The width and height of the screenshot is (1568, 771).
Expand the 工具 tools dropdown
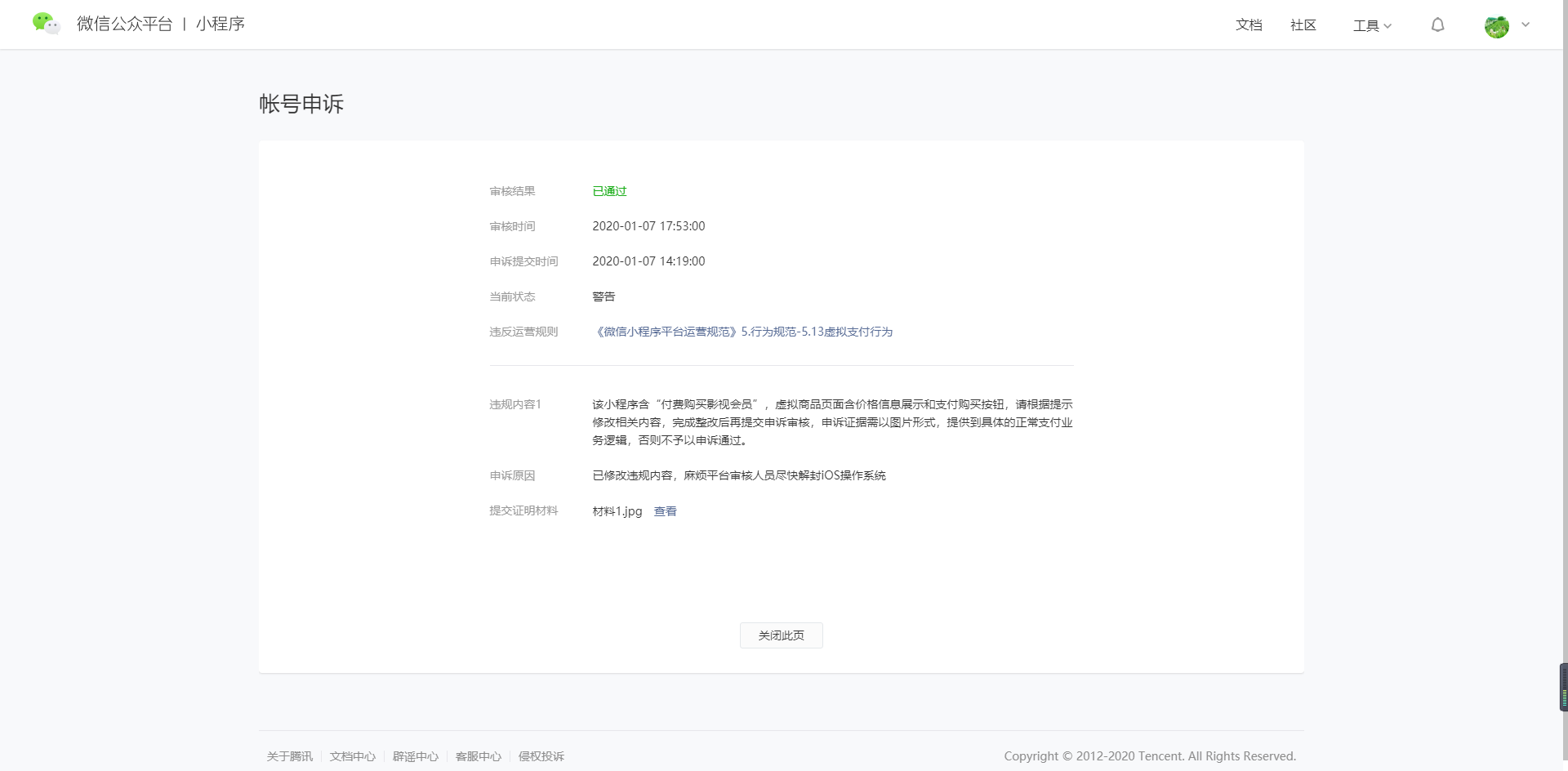[x=1372, y=26]
